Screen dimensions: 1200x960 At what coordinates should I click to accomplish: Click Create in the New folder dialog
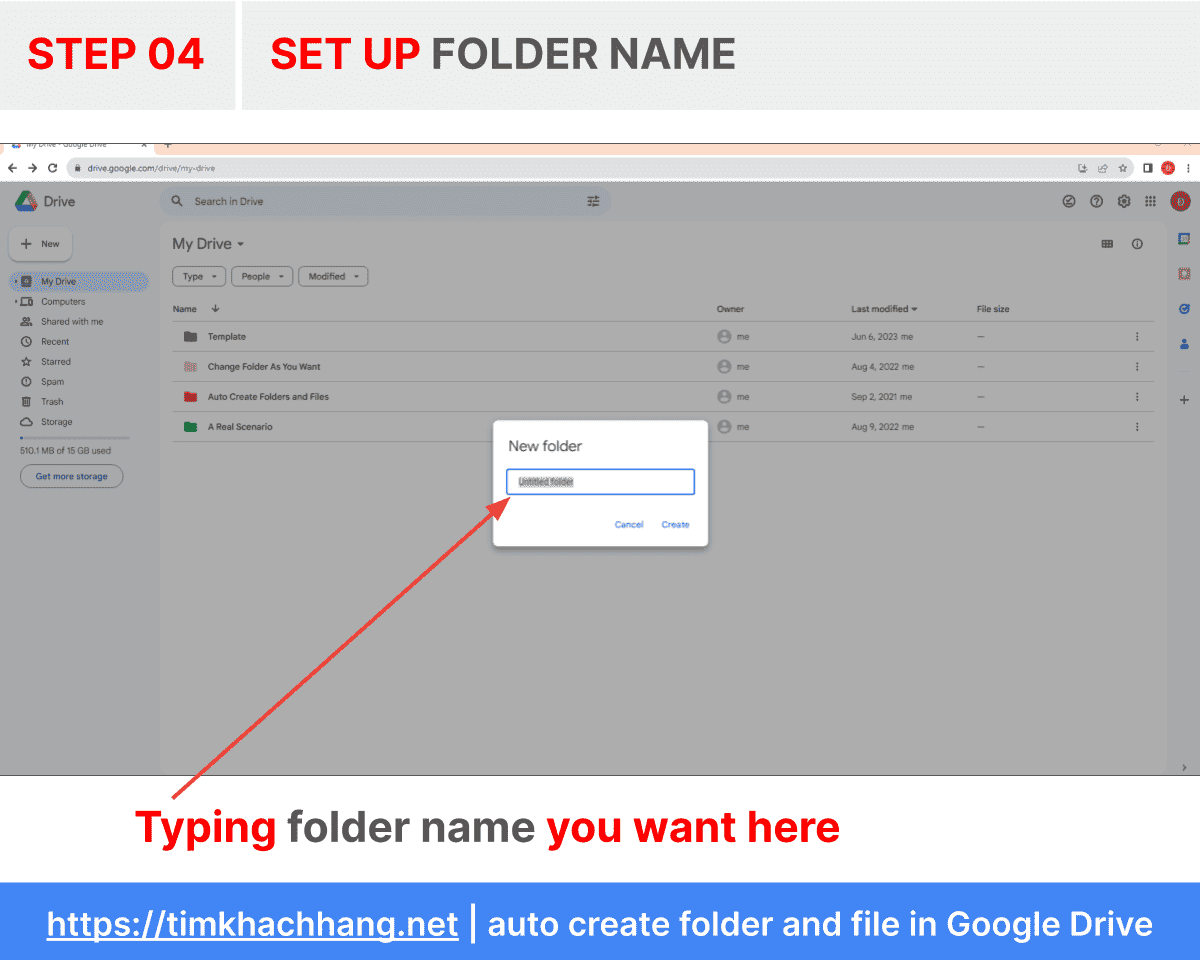point(675,524)
